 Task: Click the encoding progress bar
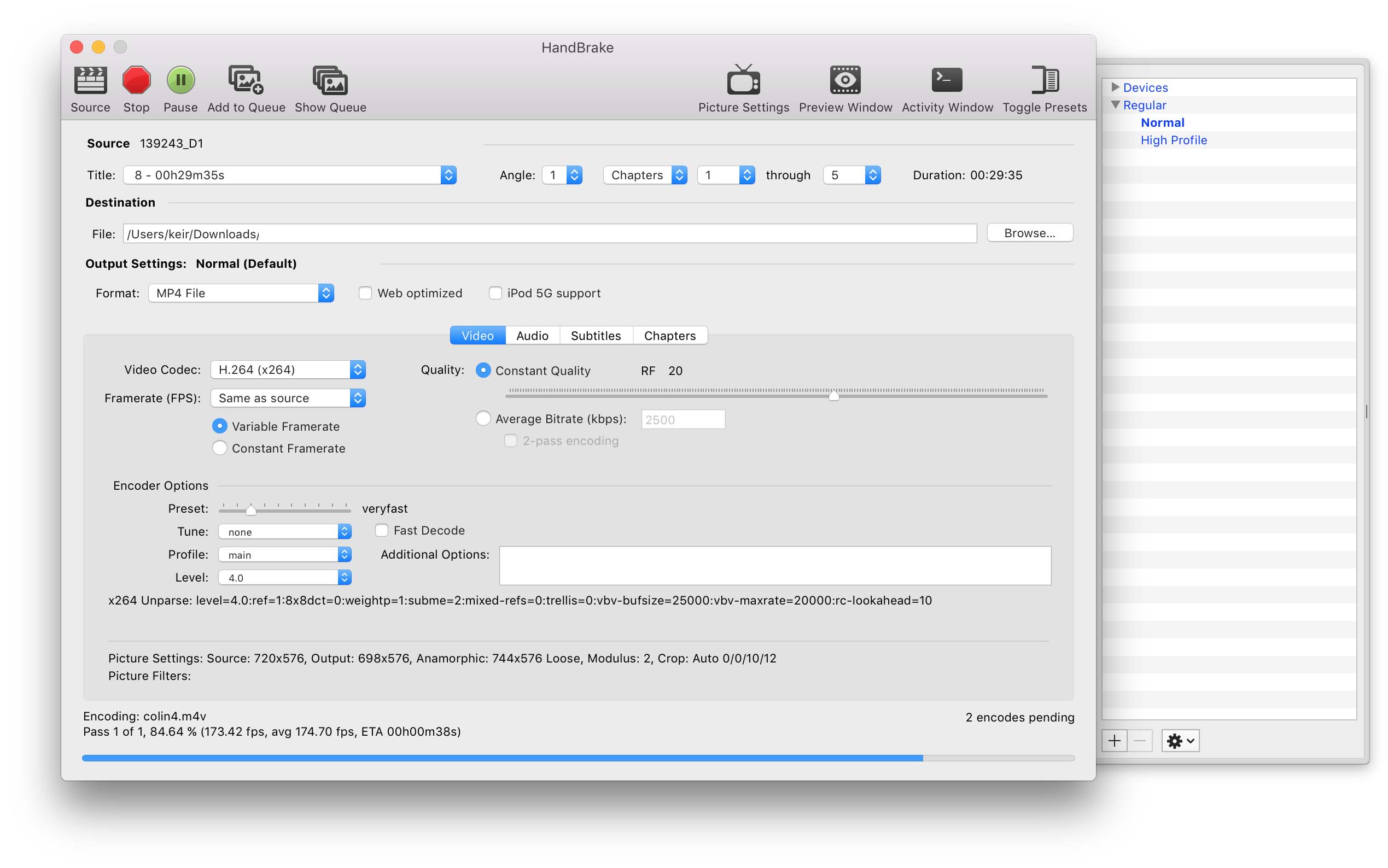click(578, 758)
